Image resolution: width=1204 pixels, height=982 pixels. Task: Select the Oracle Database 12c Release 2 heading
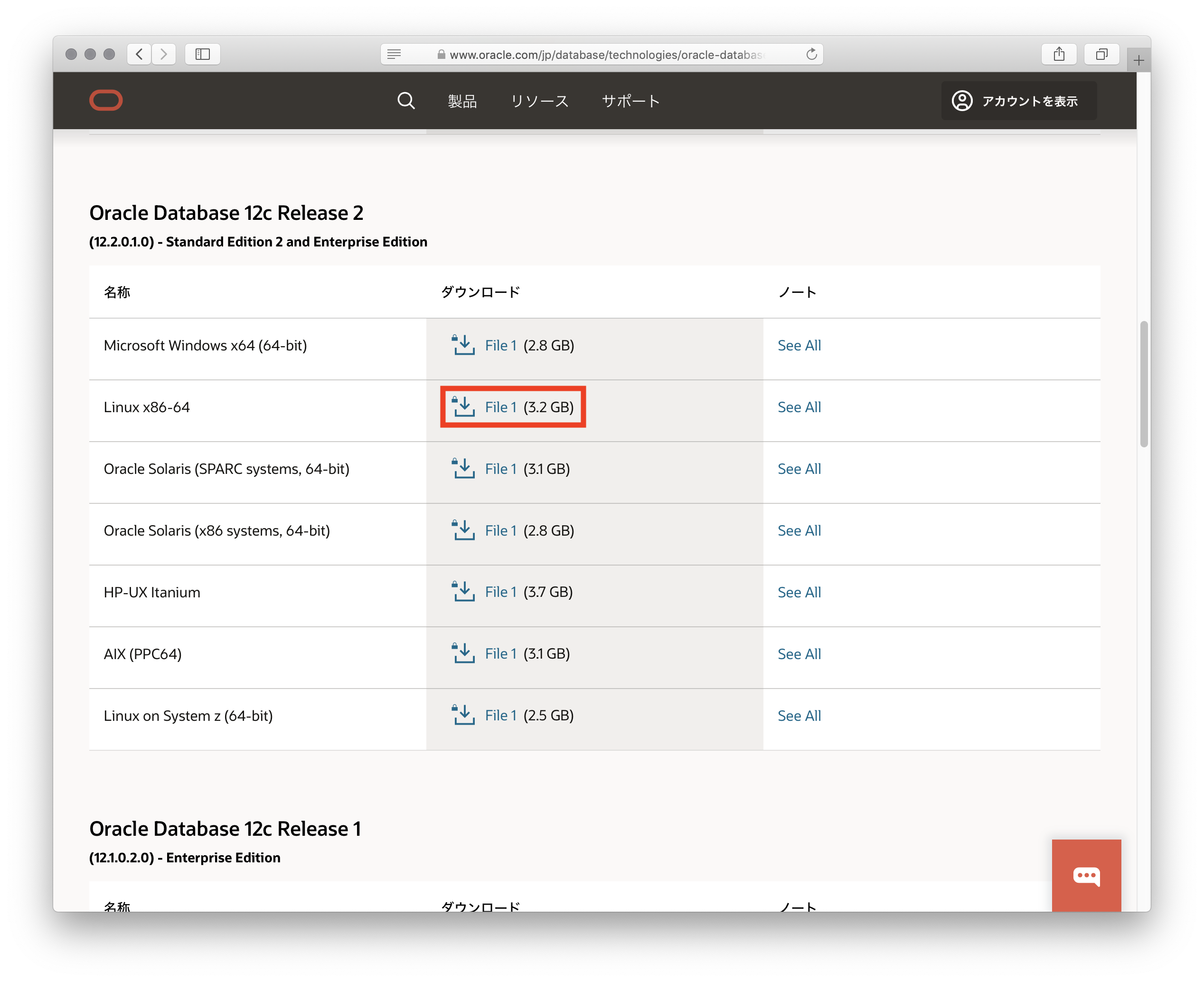[226, 213]
